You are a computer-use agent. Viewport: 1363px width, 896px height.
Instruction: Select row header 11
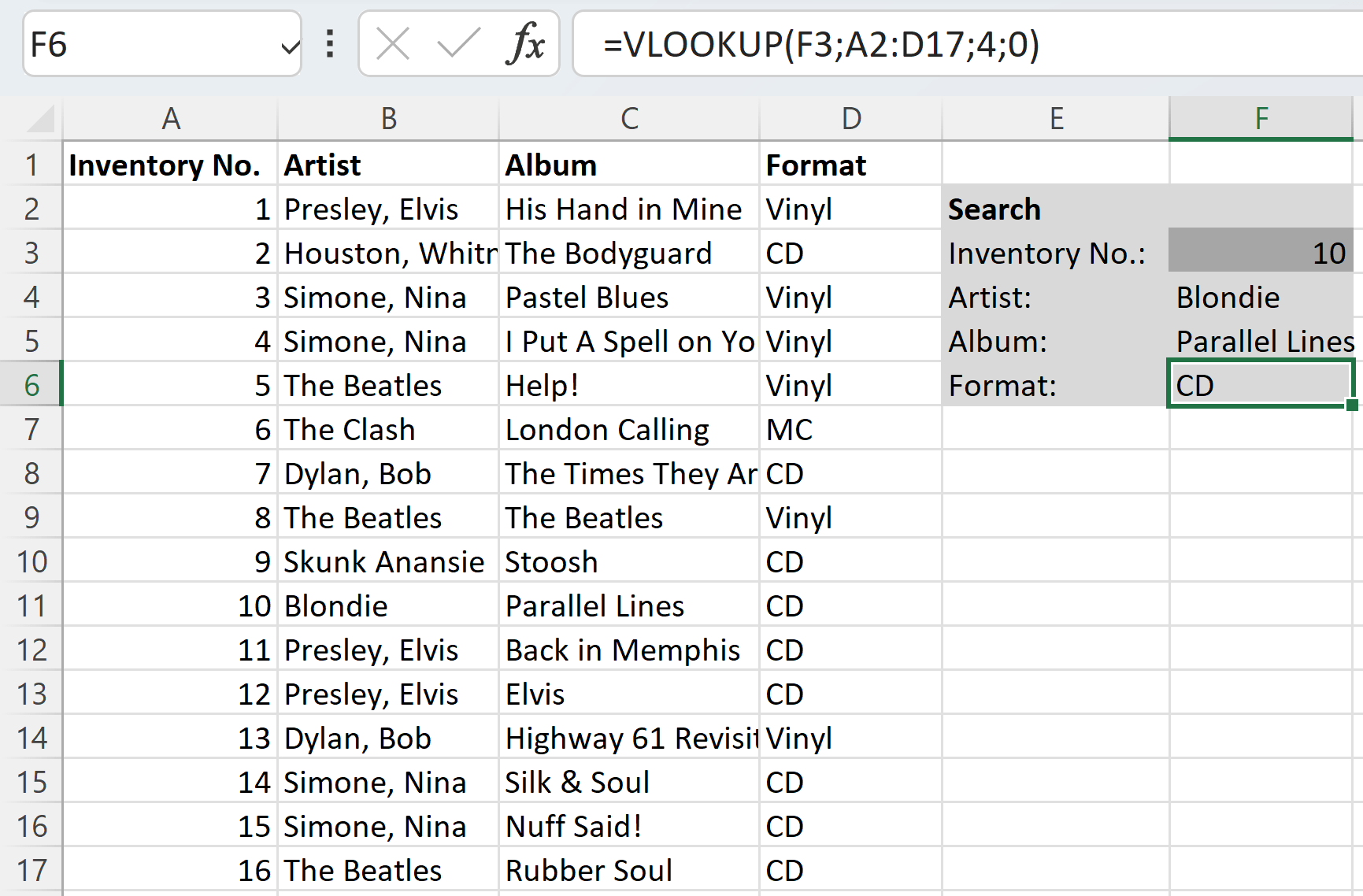[x=31, y=605]
